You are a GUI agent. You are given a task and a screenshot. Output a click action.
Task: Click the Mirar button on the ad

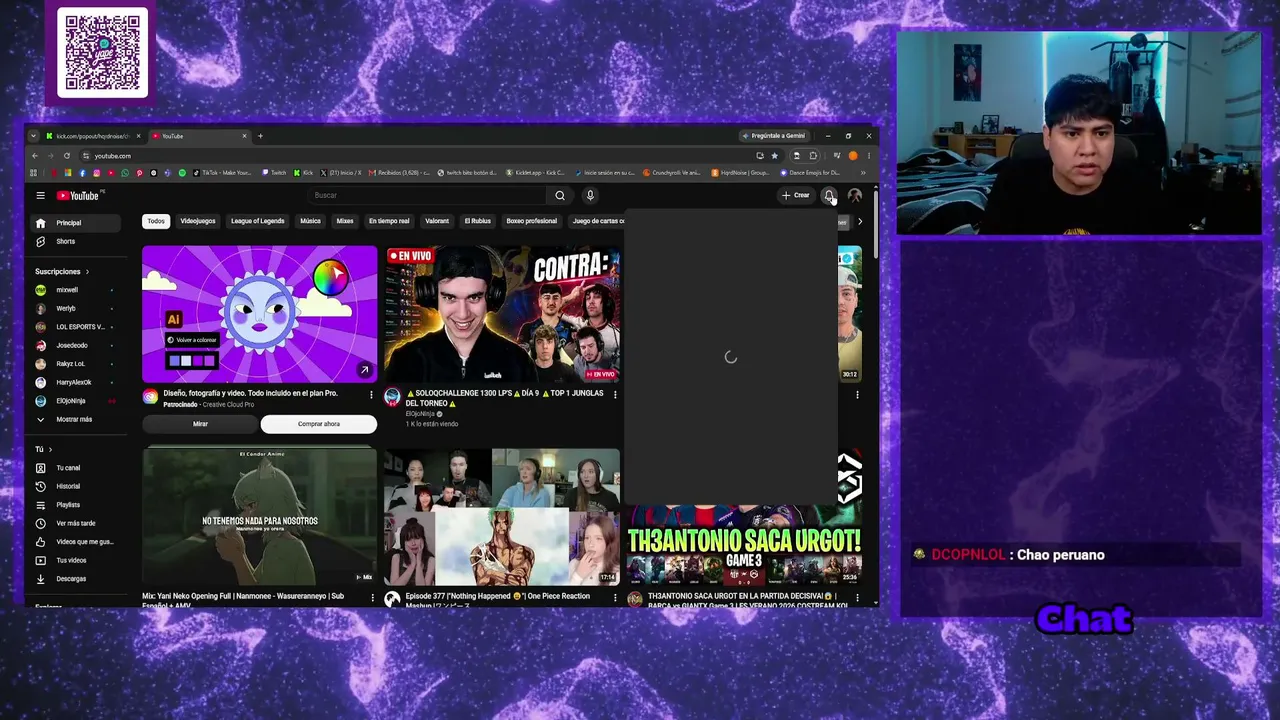pyautogui.click(x=200, y=424)
